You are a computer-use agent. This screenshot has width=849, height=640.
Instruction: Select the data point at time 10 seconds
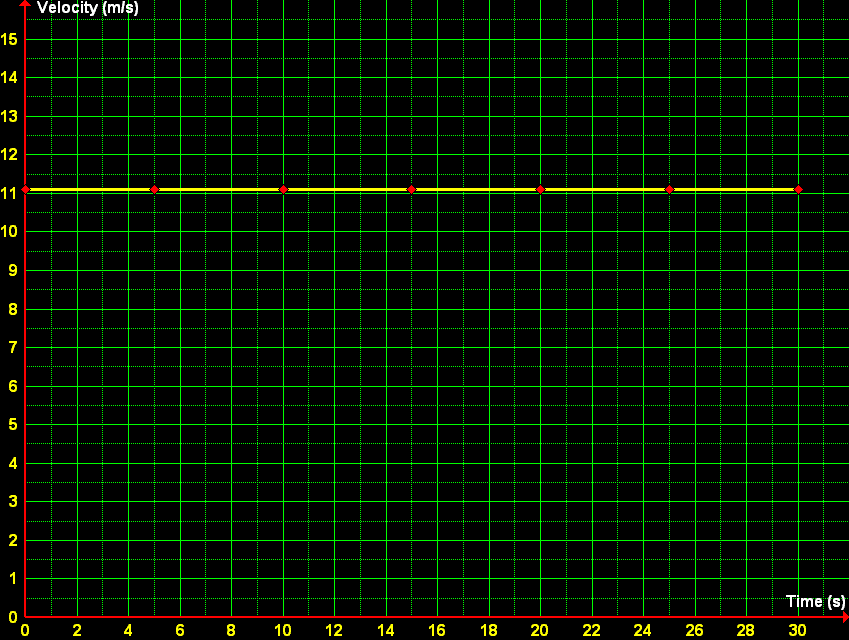coord(284,188)
